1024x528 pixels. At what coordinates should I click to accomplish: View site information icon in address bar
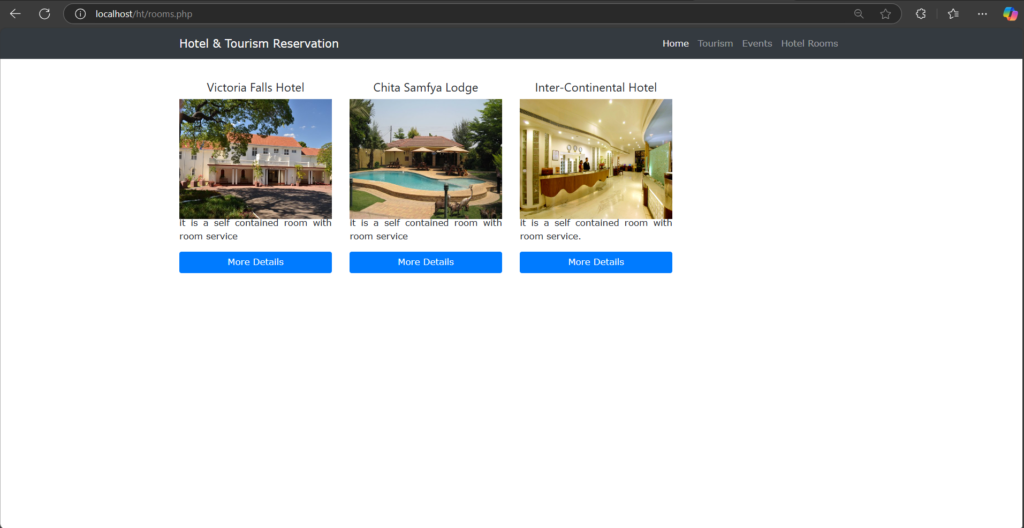point(80,14)
